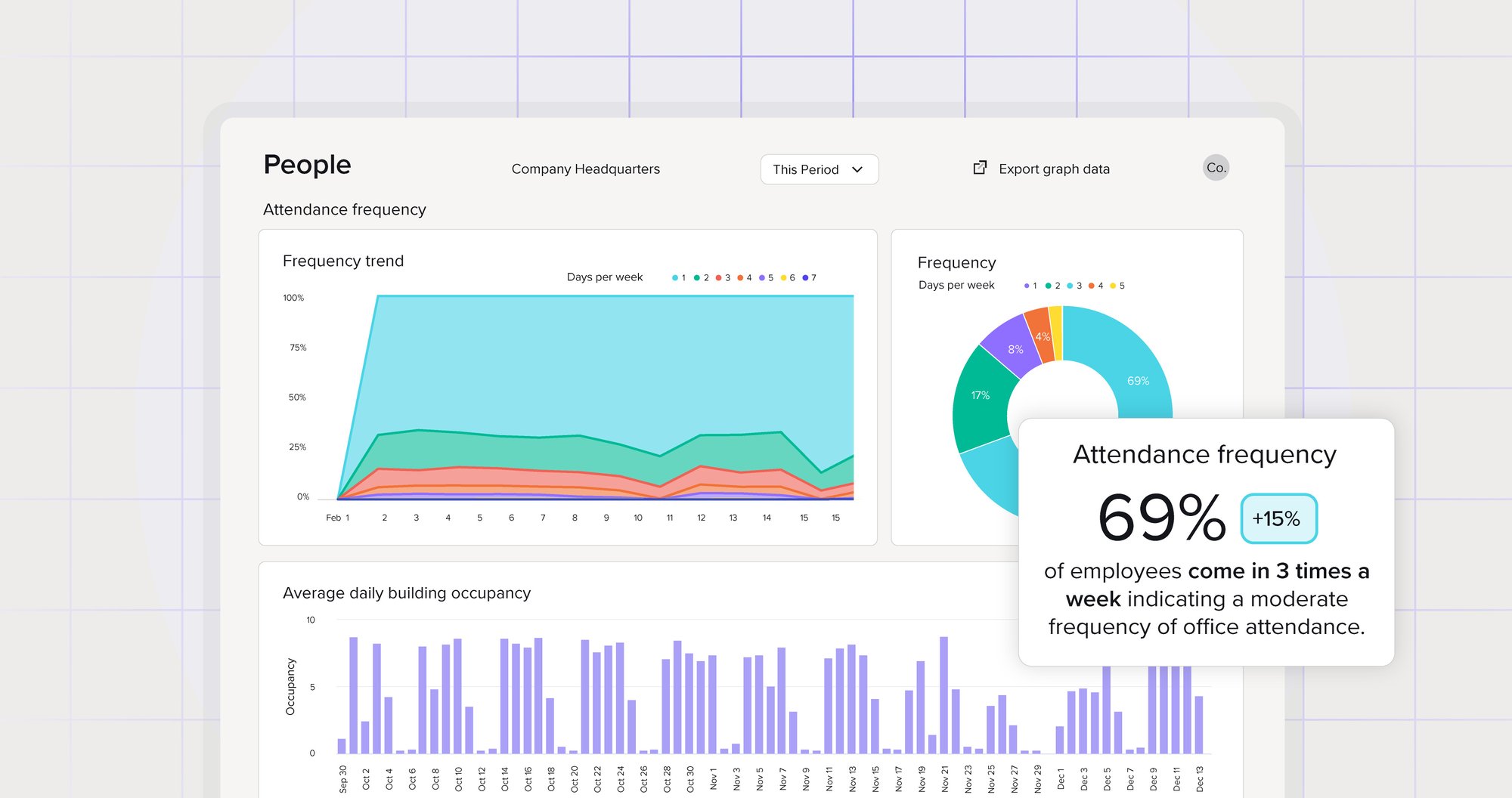Click the Oct 2 occupancy bar
Image resolution: width=1512 pixels, height=798 pixels.
tap(365, 737)
